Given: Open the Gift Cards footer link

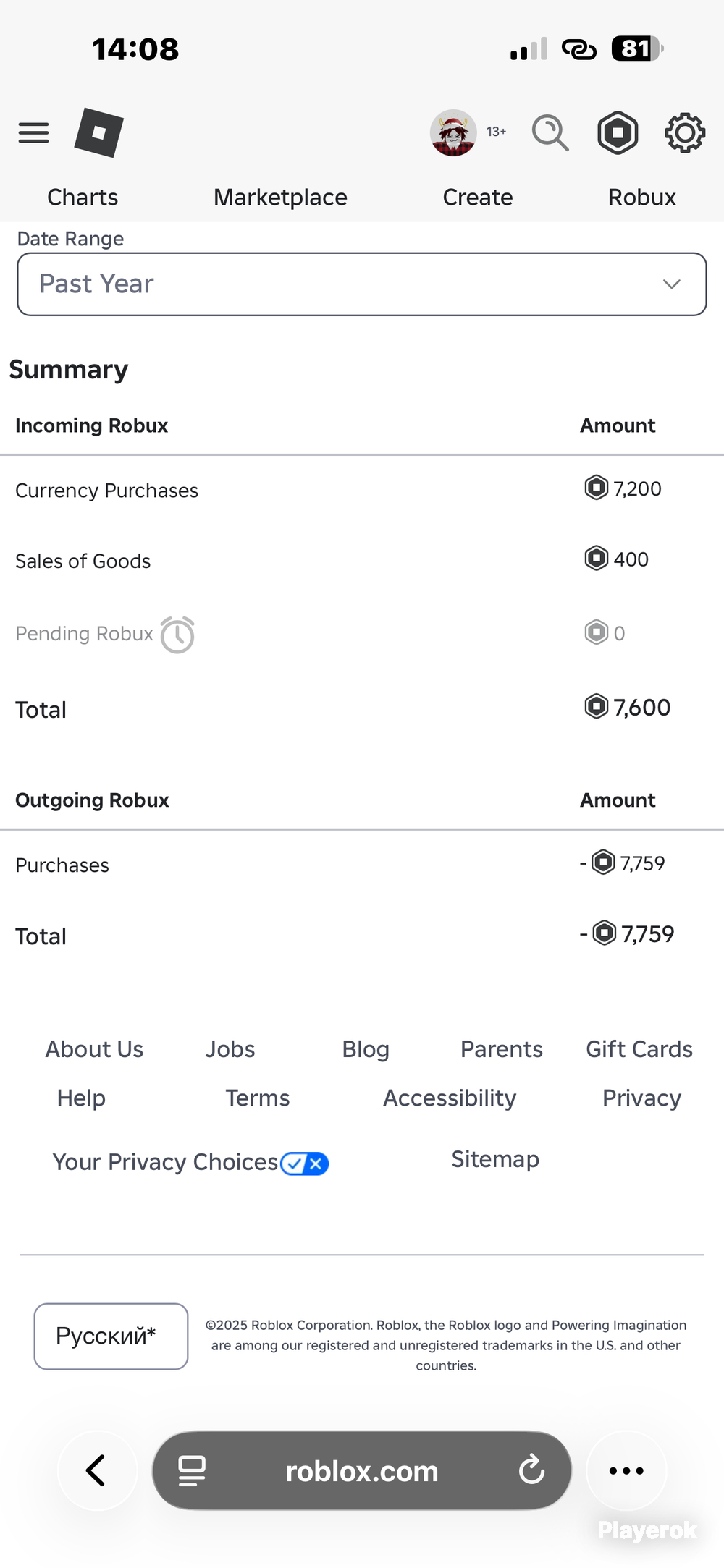Looking at the screenshot, I should point(639,1049).
